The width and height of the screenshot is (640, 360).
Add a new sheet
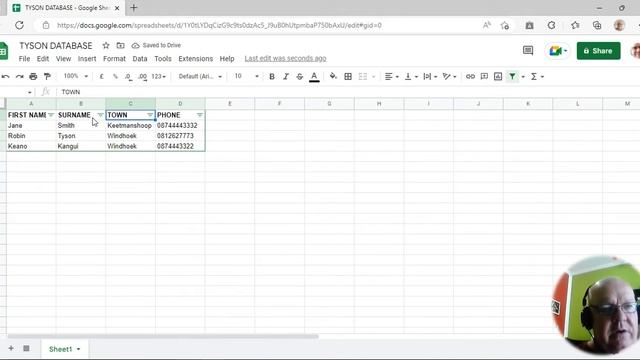(11, 348)
